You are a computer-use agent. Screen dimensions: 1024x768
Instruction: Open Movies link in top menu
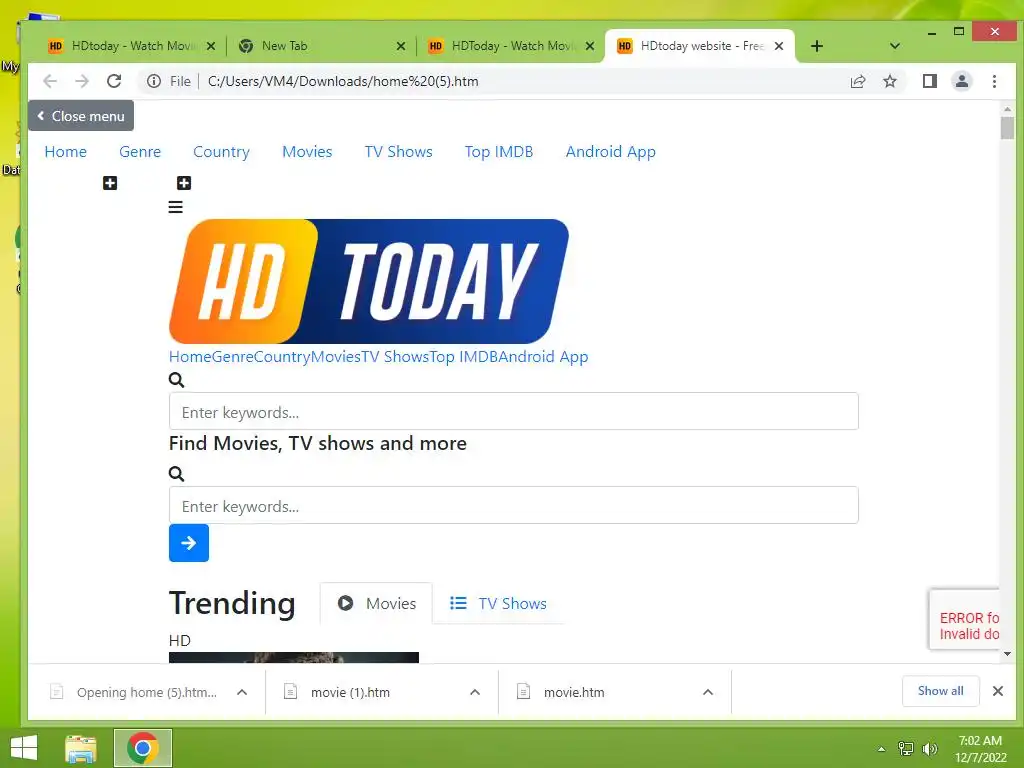click(x=307, y=152)
